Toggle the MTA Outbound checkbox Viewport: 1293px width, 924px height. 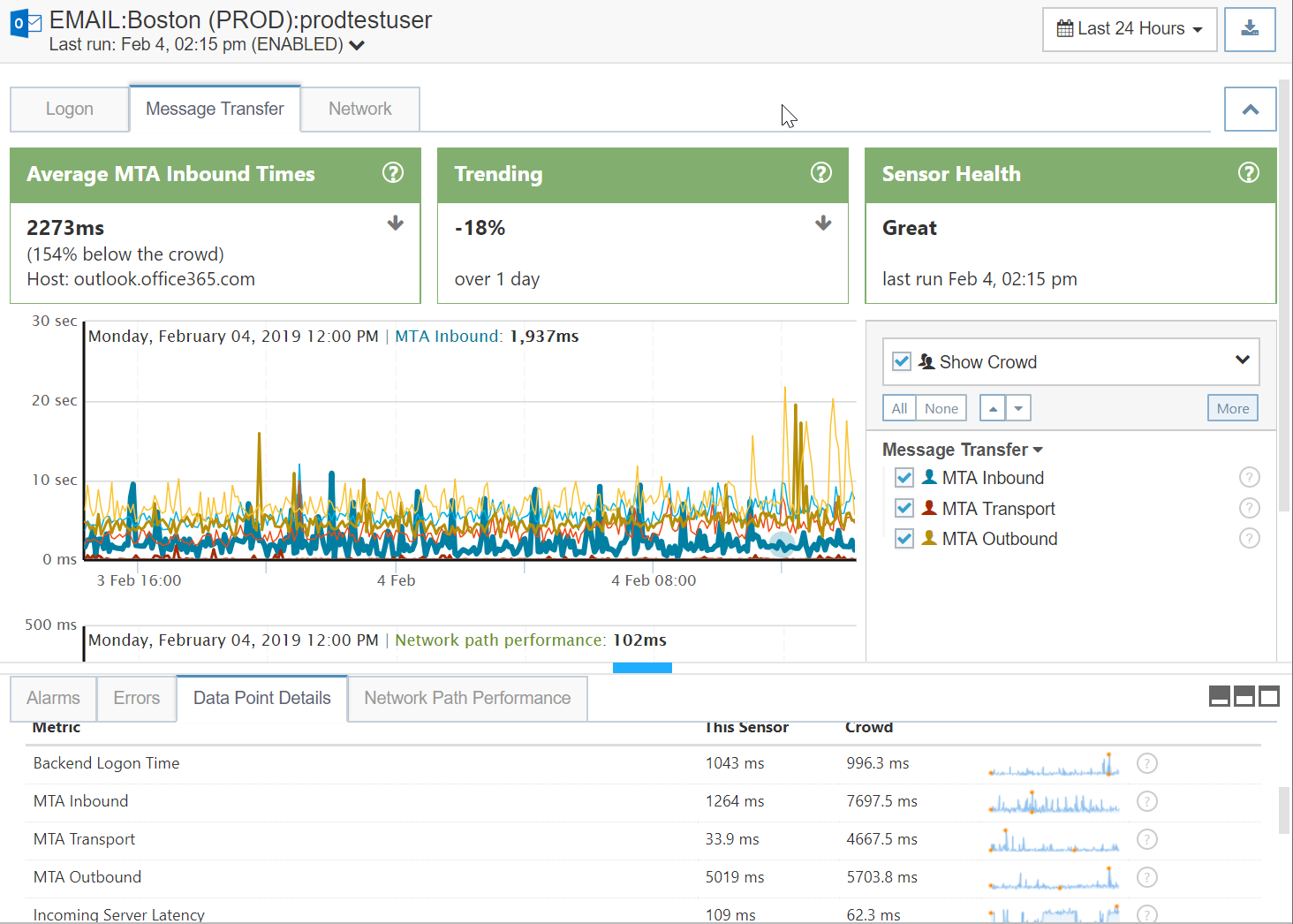904,539
